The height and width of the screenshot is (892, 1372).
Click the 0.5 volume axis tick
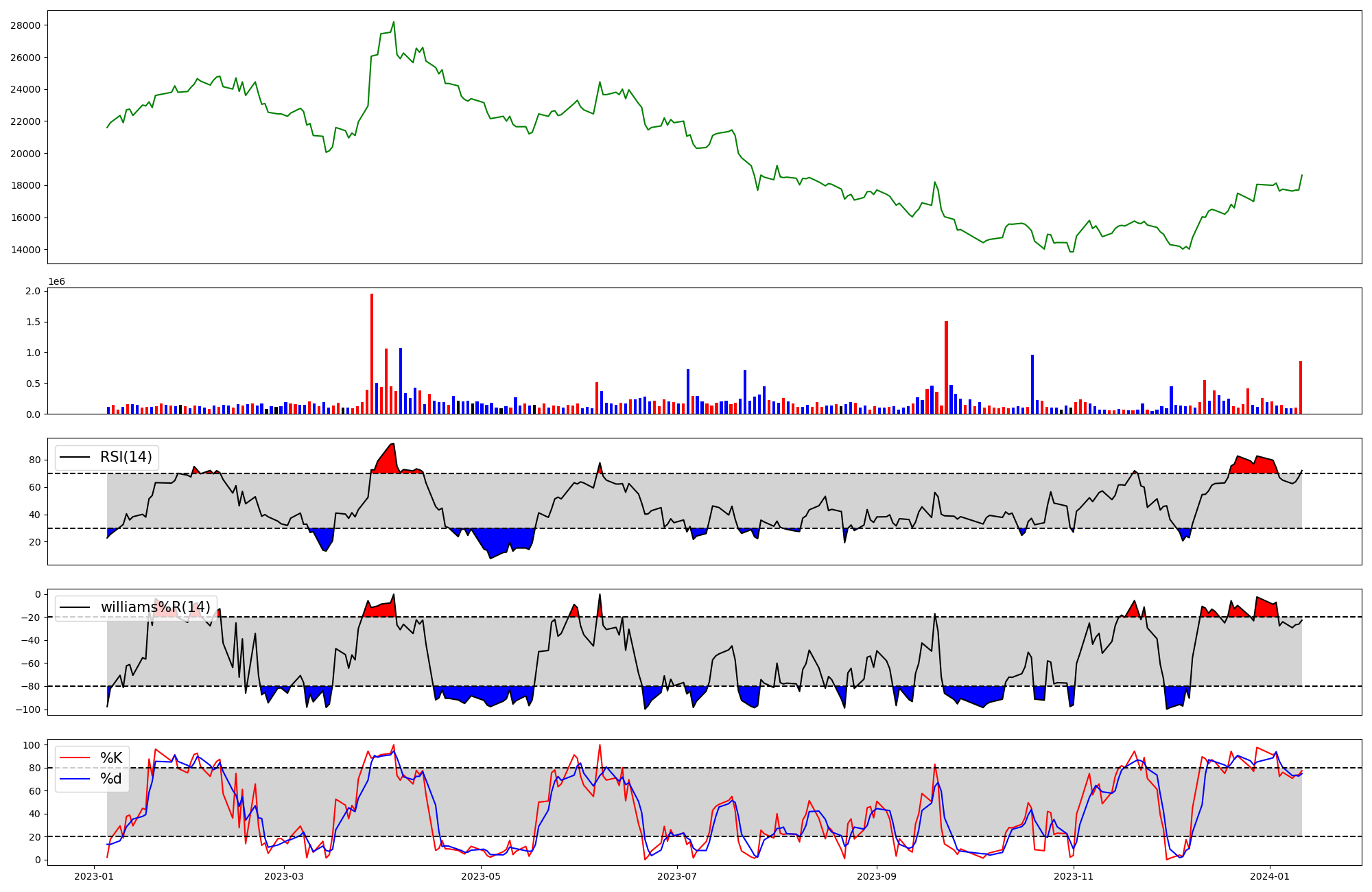[33, 384]
